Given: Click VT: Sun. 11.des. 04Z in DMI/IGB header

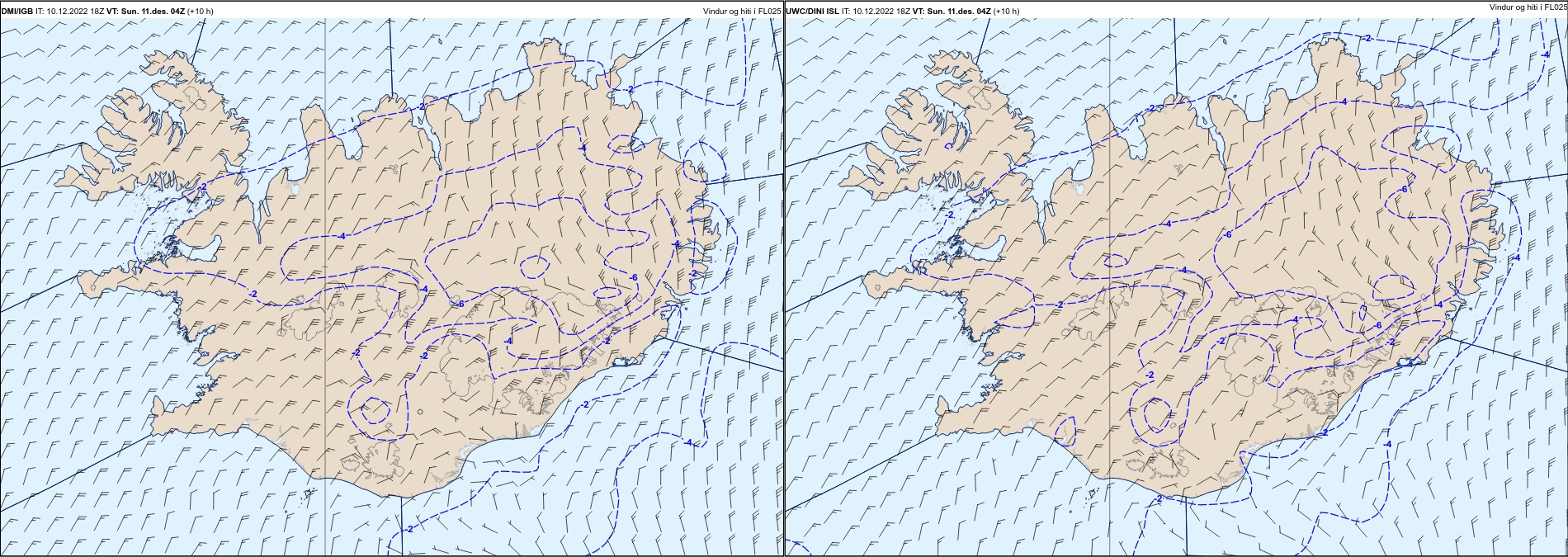Looking at the screenshot, I should 146,12.
